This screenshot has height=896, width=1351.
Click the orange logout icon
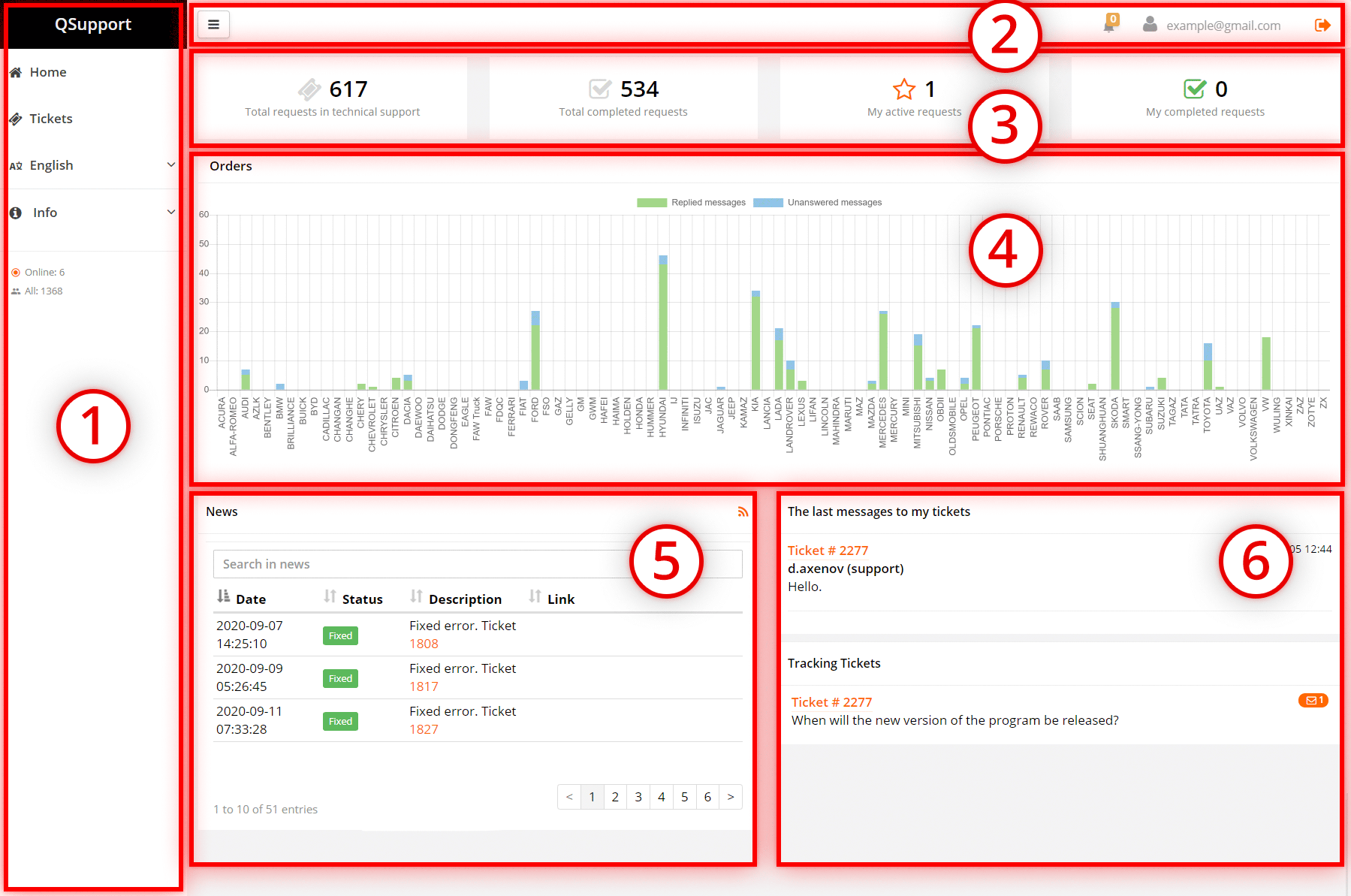[x=1322, y=26]
